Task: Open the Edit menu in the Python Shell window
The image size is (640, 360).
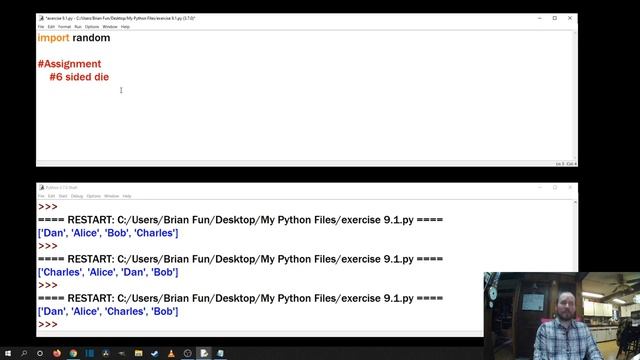Action: coord(51,196)
